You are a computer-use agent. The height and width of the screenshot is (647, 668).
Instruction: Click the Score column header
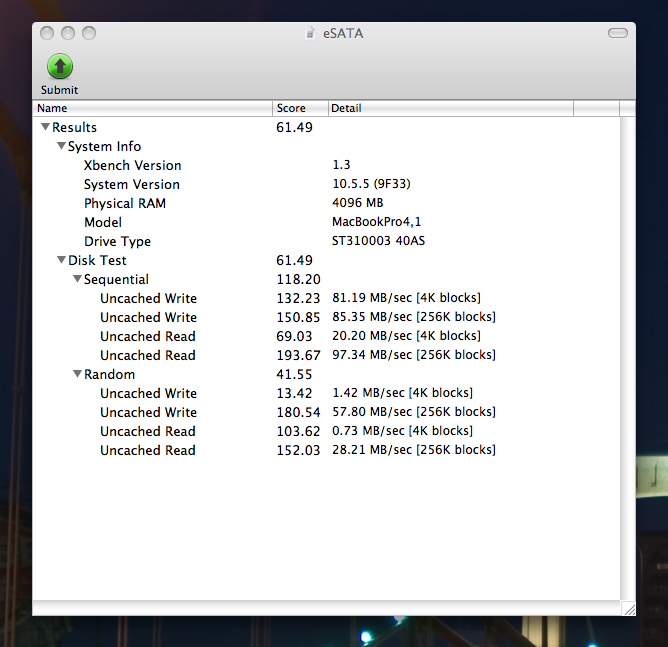point(300,108)
